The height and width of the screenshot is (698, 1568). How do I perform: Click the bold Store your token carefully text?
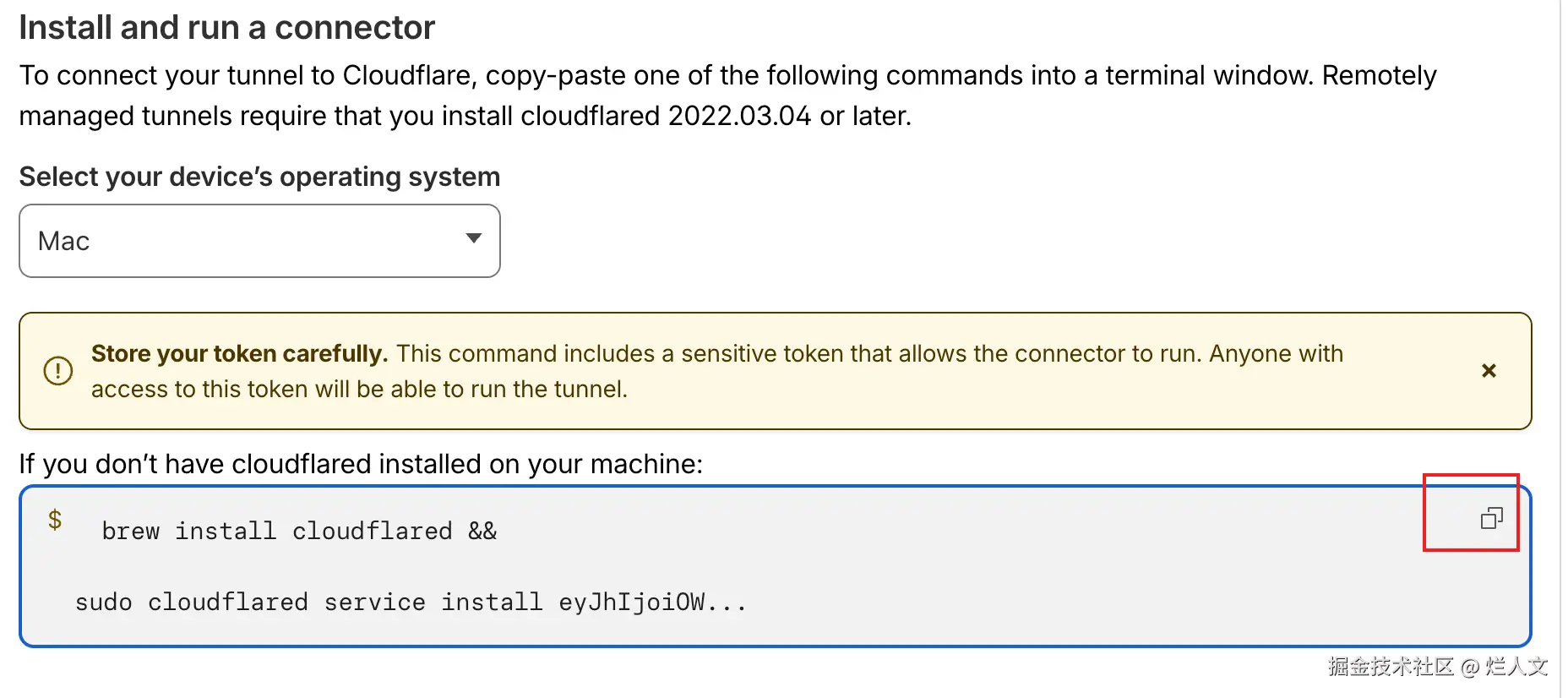point(239,354)
